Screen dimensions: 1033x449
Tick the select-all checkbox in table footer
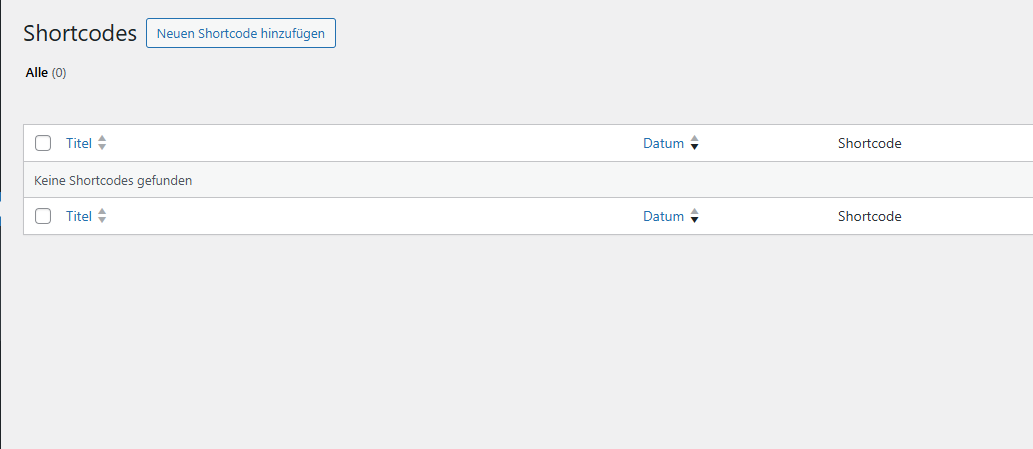point(43,216)
